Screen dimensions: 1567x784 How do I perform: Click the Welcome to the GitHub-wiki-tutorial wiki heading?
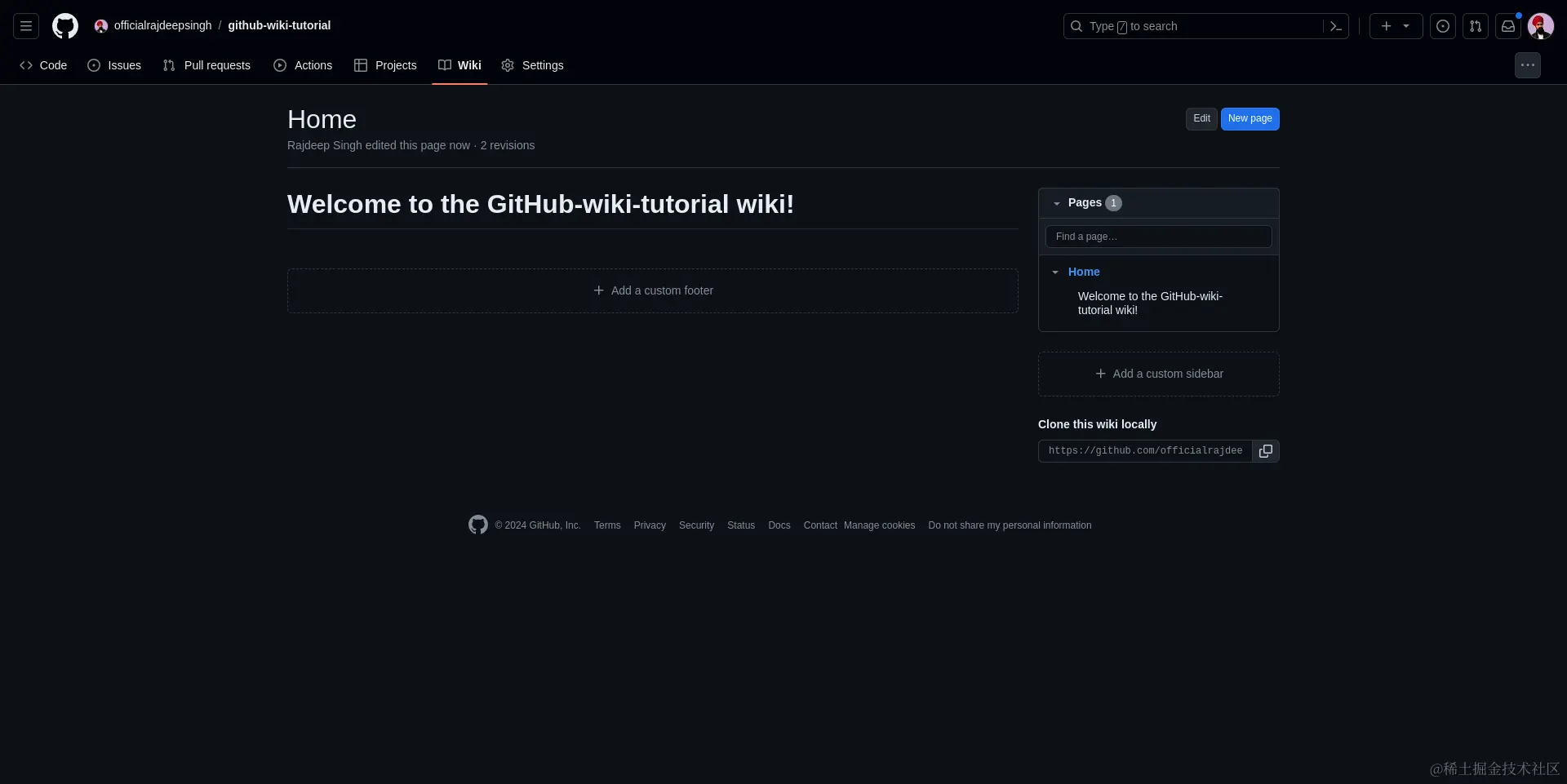pyautogui.click(x=540, y=204)
